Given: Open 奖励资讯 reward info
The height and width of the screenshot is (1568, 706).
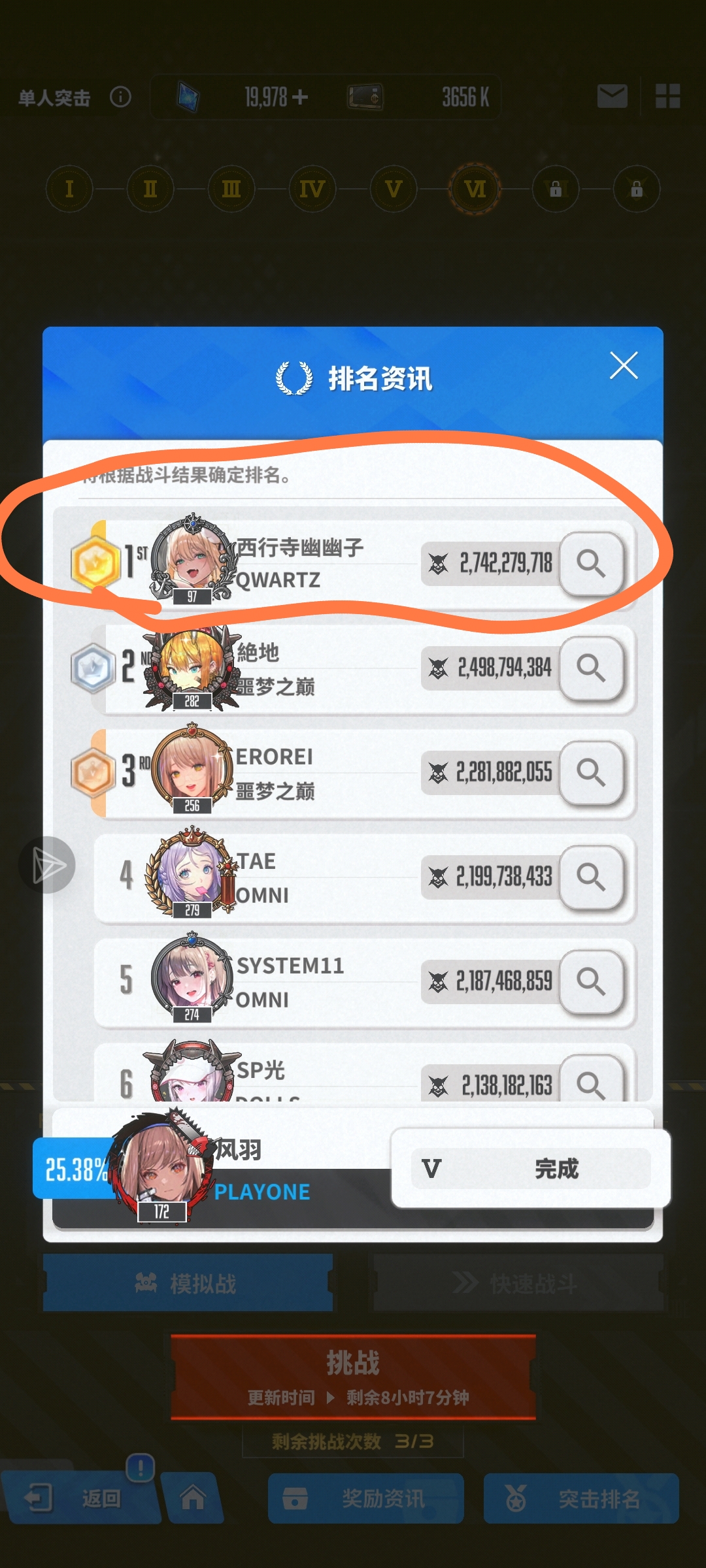Looking at the screenshot, I should (366, 1498).
